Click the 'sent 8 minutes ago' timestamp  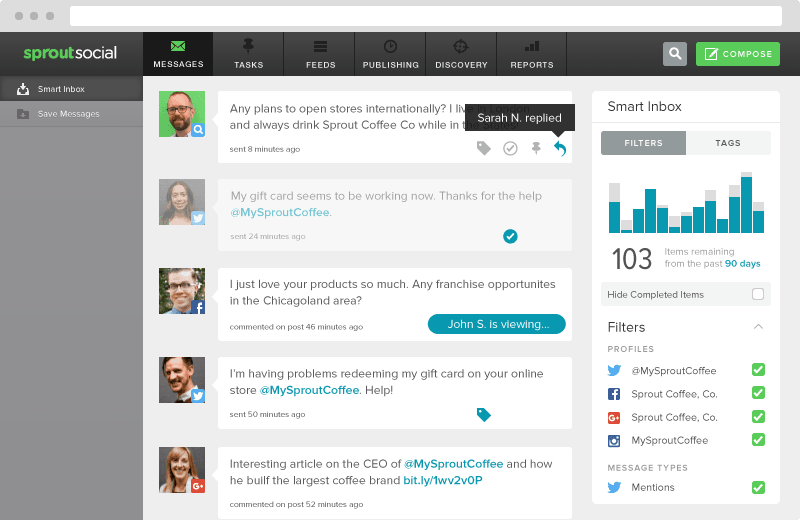264,149
